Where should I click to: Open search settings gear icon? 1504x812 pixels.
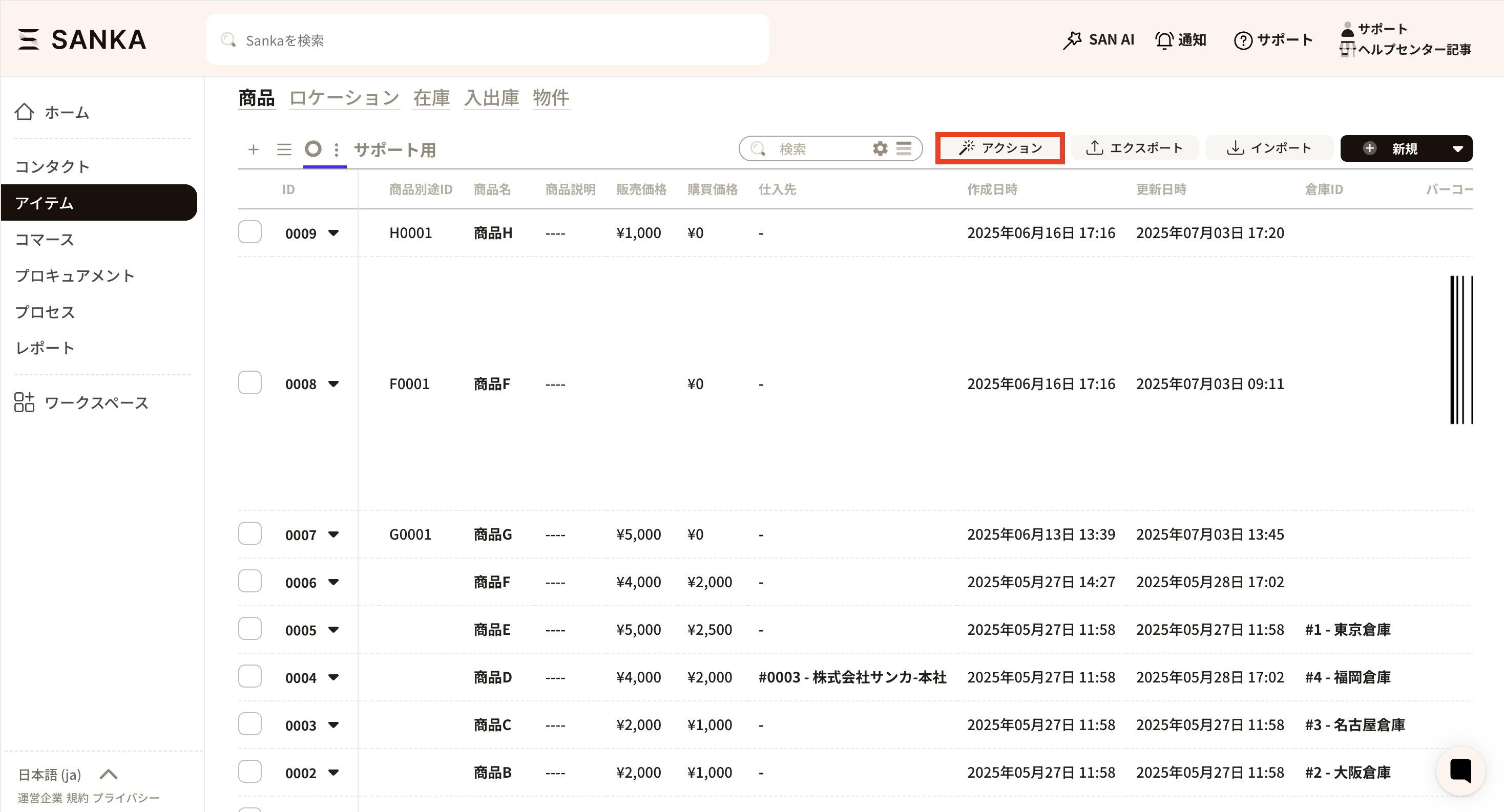pyautogui.click(x=880, y=148)
